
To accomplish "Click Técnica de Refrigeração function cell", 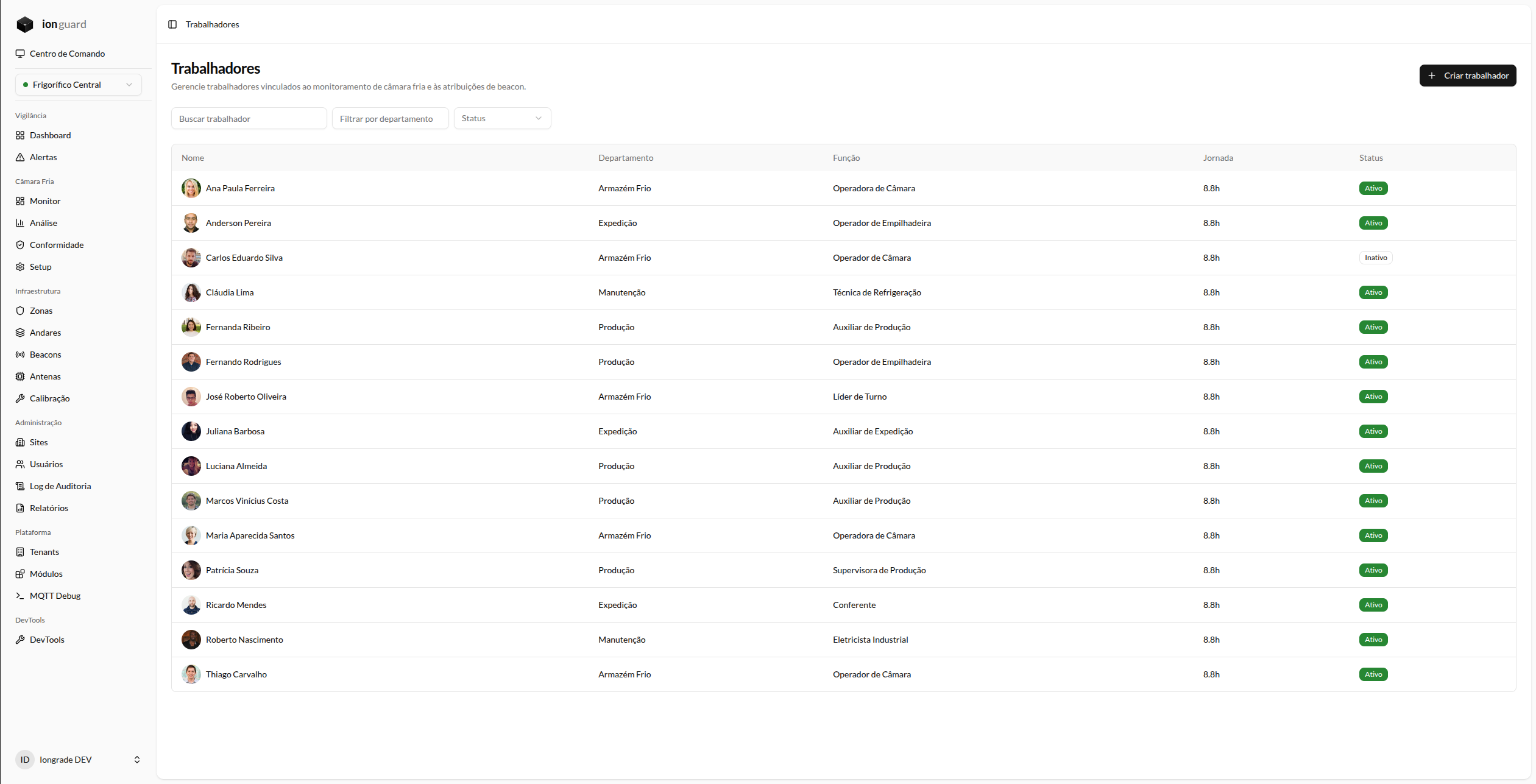I will [877, 292].
